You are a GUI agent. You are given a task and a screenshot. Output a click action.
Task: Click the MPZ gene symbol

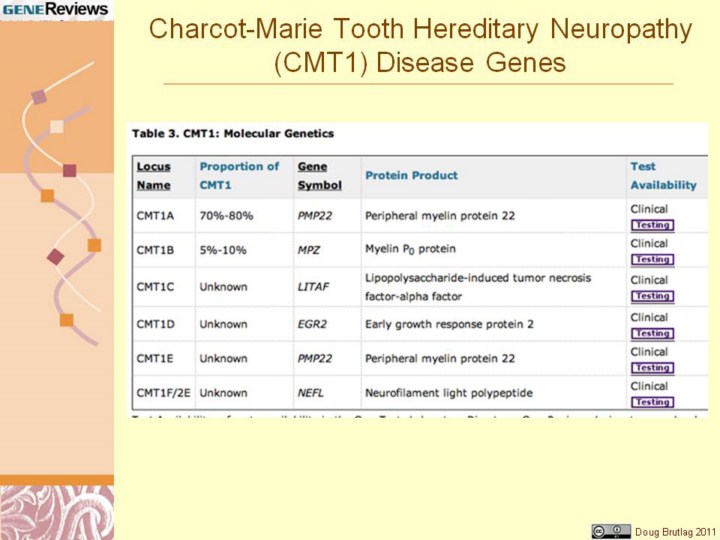tap(310, 250)
